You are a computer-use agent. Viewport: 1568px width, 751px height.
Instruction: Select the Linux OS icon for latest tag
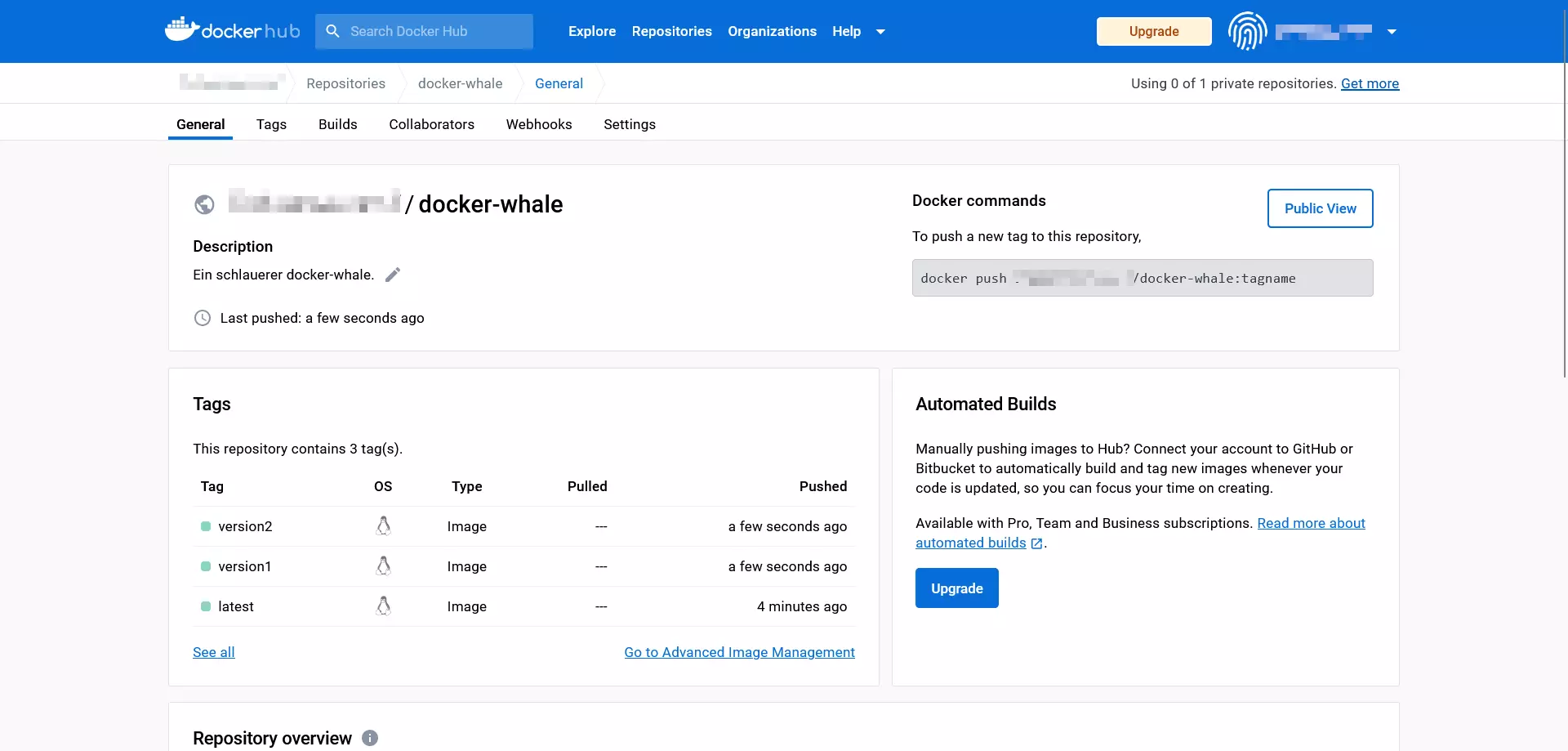pos(383,606)
